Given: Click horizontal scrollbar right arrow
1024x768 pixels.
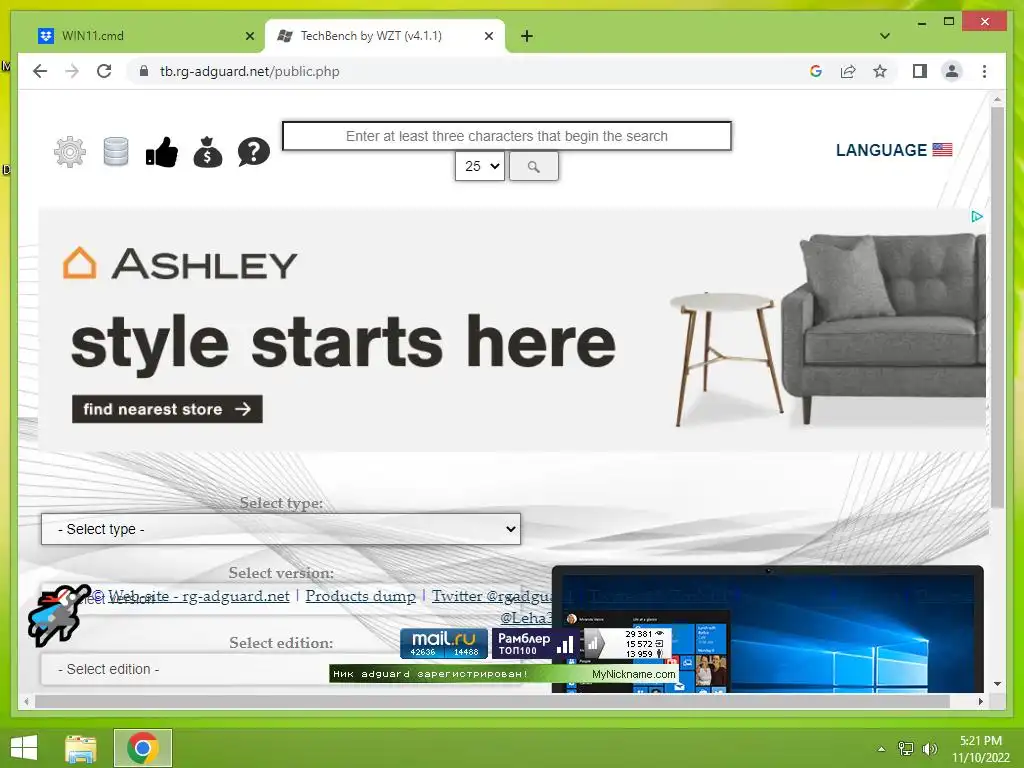Looking at the screenshot, I should tap(981, 701).
